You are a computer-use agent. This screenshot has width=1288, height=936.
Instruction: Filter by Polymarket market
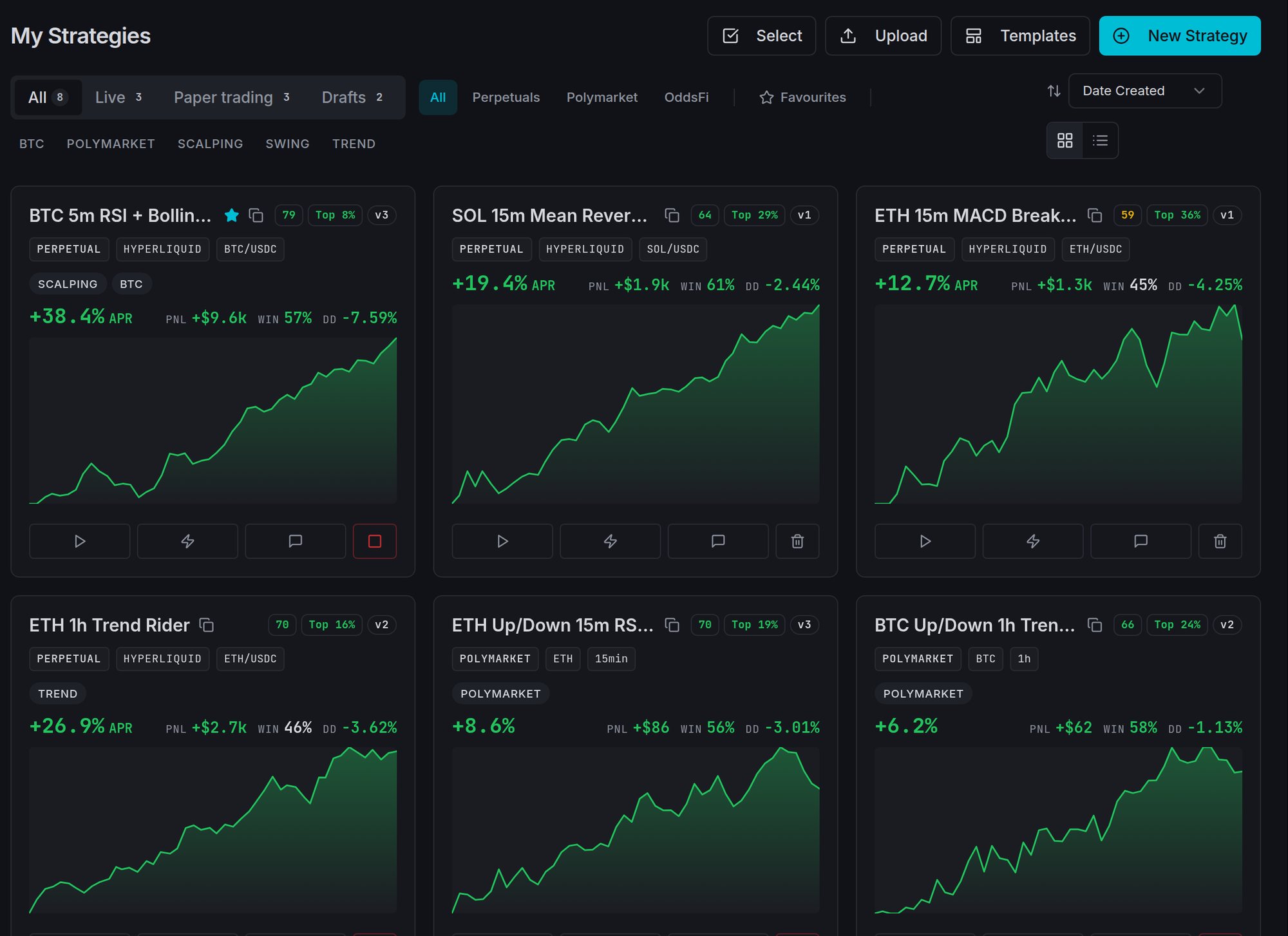[602, 97]
